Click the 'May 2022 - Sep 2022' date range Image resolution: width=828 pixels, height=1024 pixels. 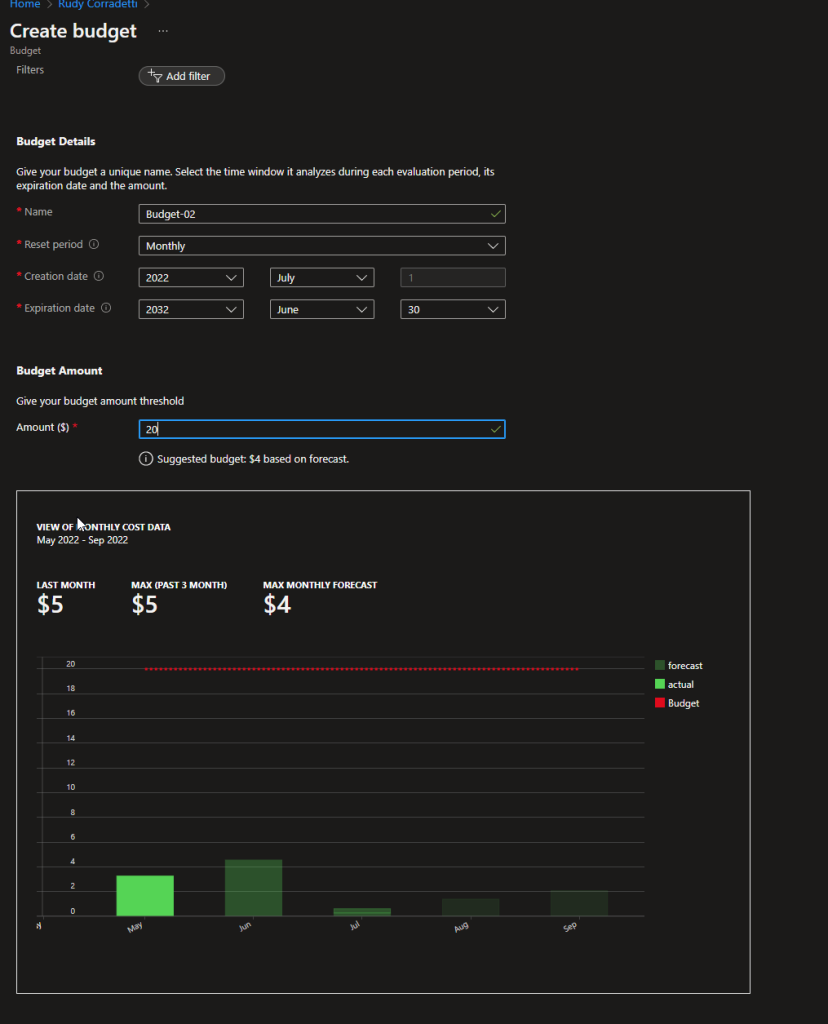pyautogui.click(x=82, y=540)
